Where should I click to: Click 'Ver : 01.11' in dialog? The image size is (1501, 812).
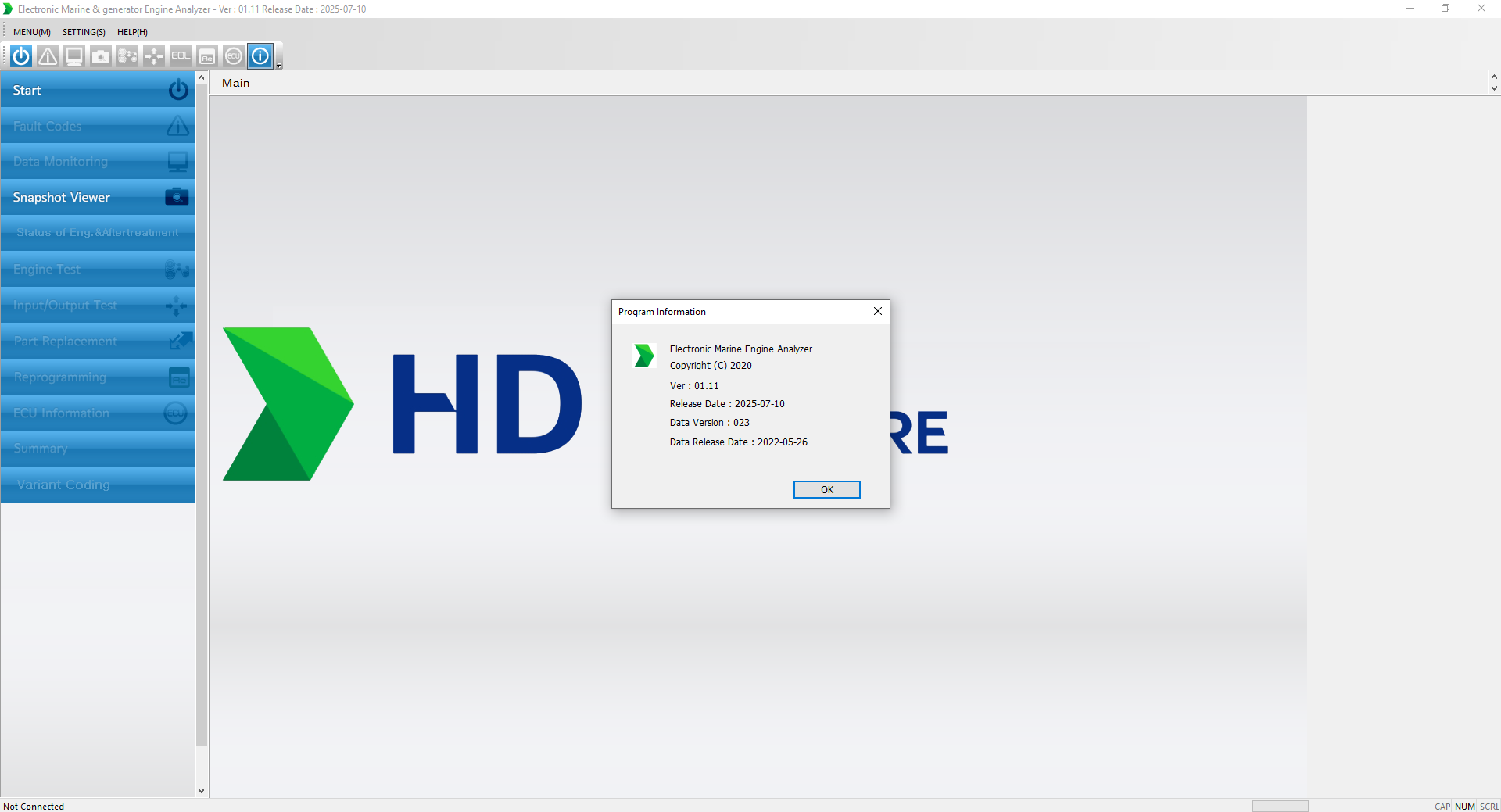click(x=694, y=386)
